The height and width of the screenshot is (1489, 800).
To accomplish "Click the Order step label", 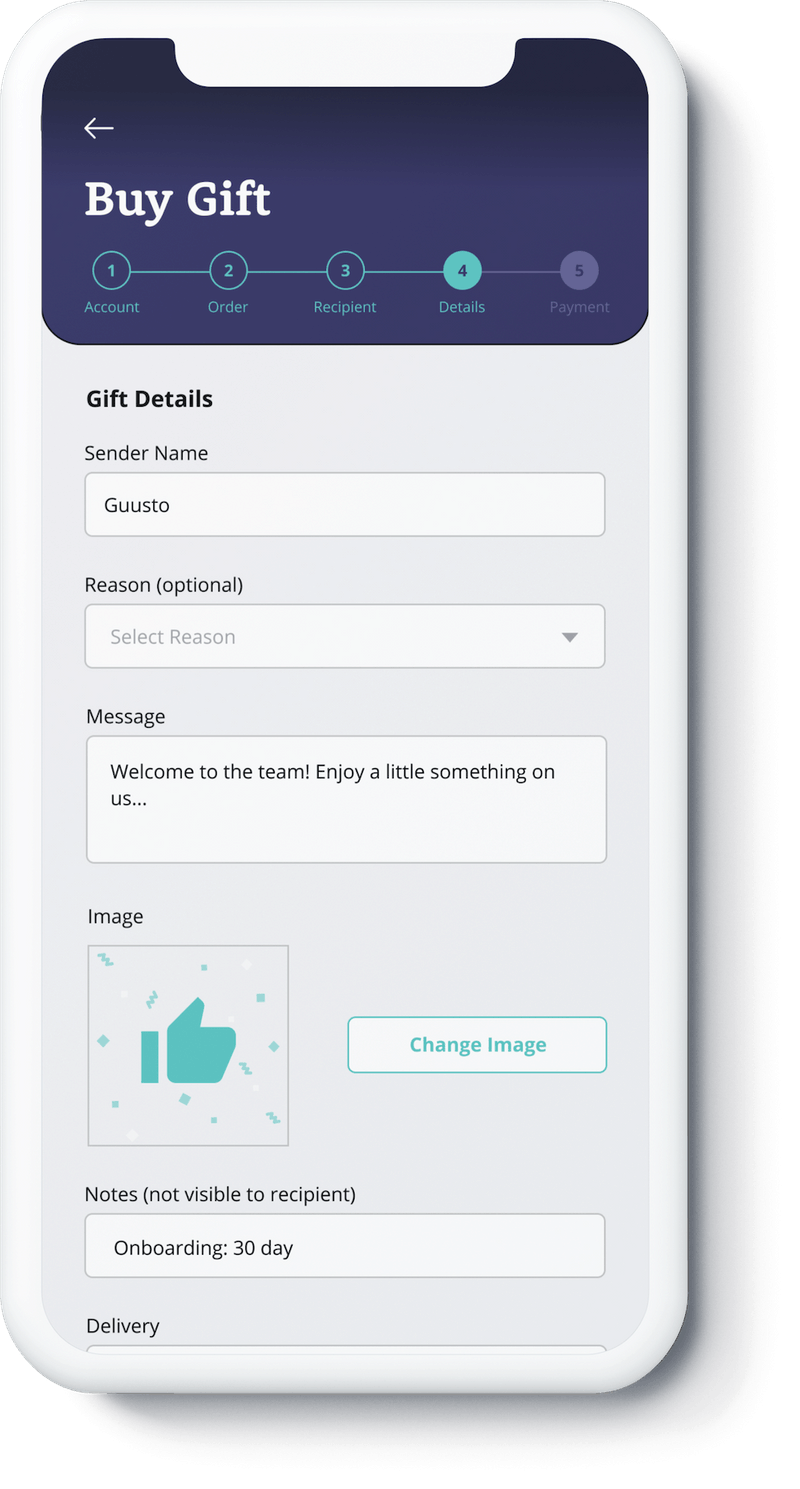I will point(228,307).
